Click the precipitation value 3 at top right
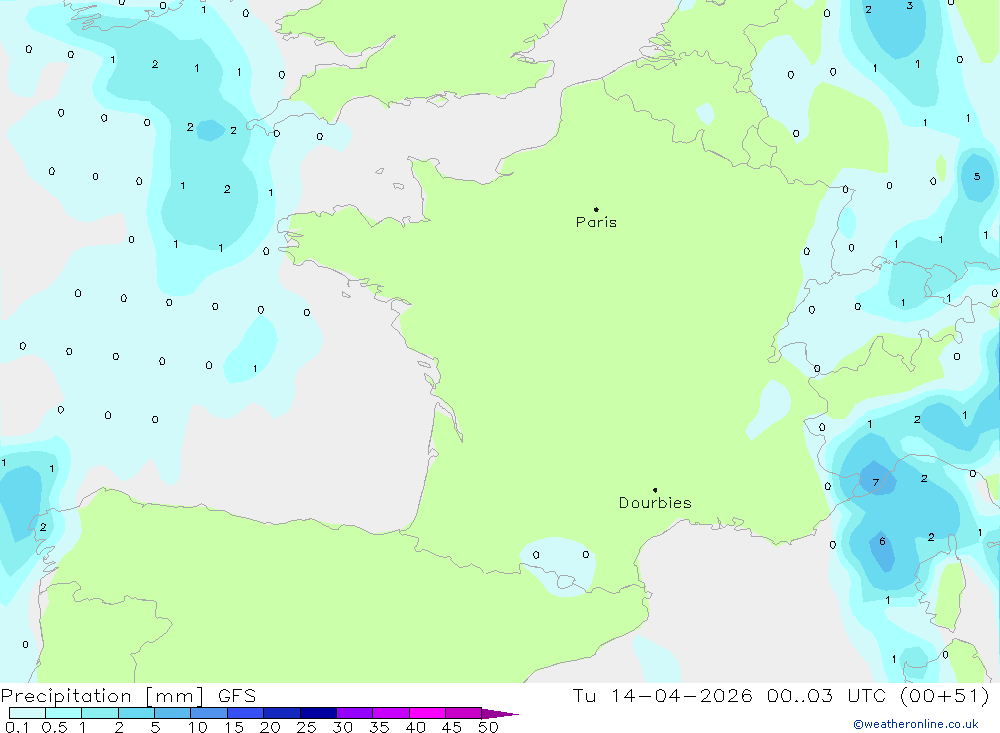The image size is (1000, 733). pos(909,6)
